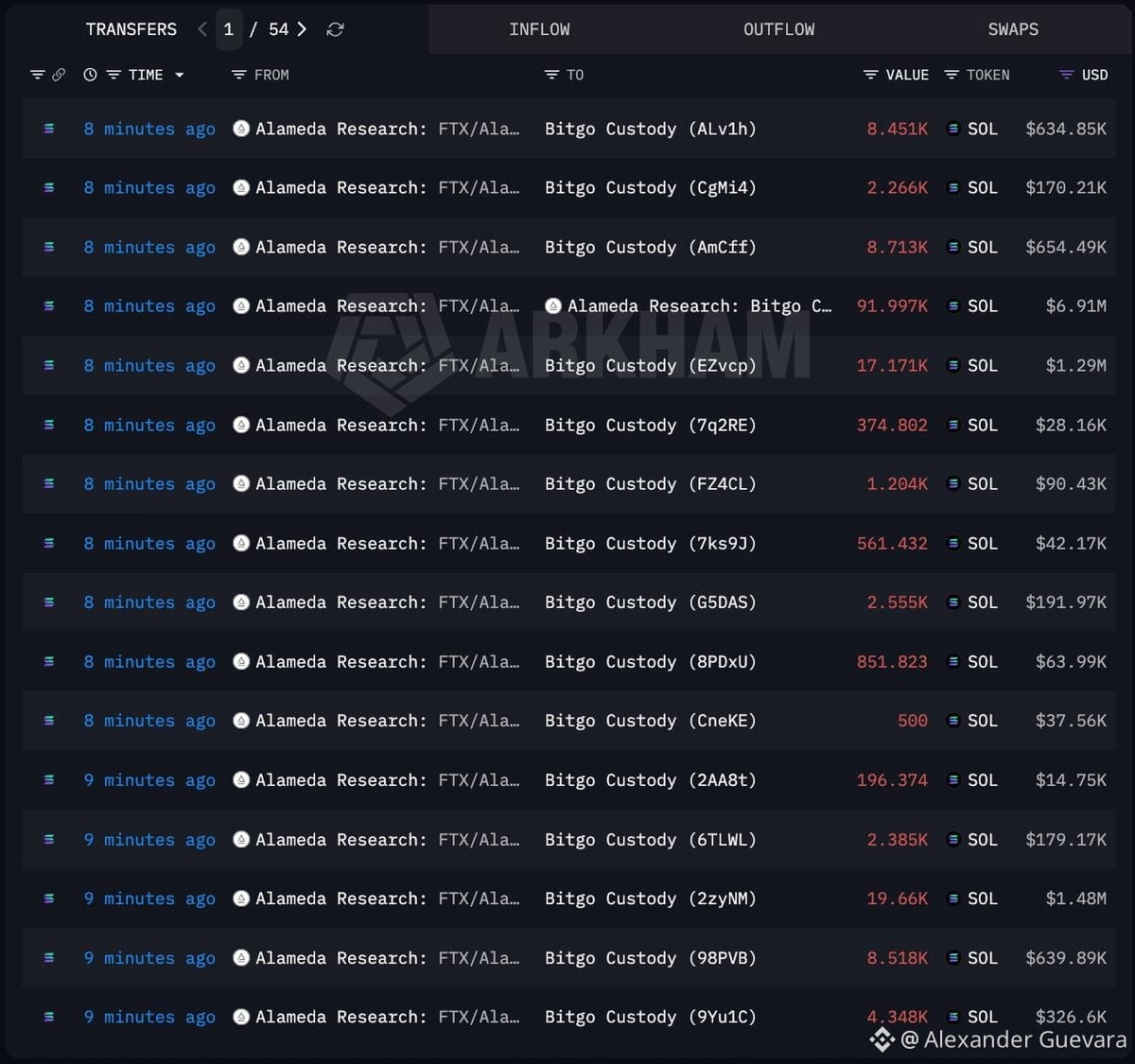Go to next transfers page

[302, 29]
